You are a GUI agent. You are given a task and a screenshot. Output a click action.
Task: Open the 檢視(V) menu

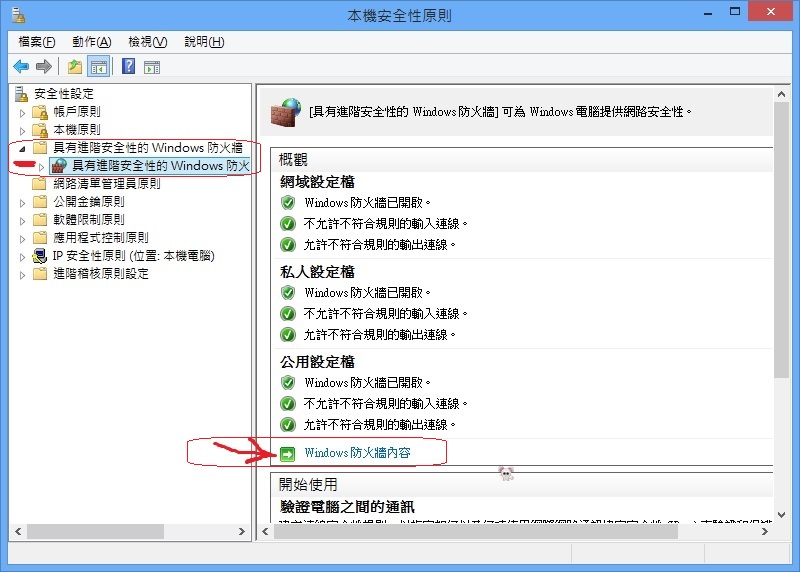pos(147,42)
